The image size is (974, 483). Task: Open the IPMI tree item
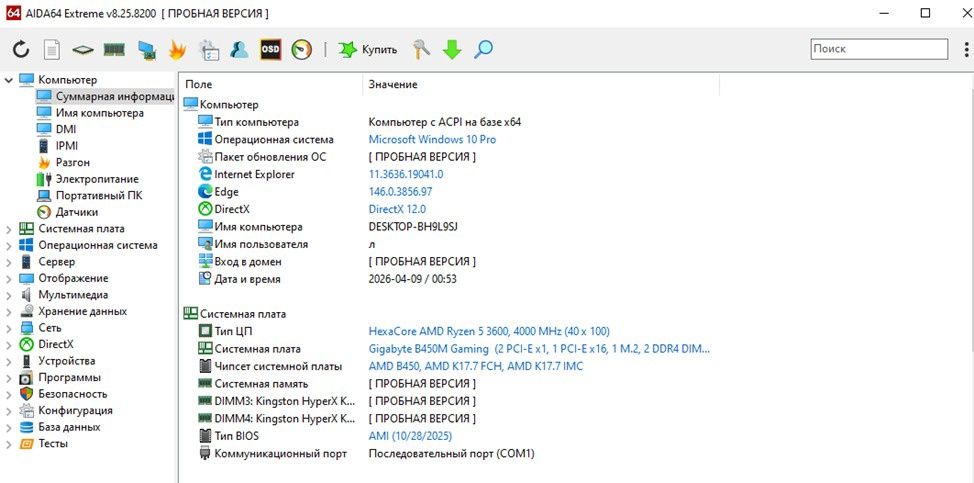[x=58, y=146]
